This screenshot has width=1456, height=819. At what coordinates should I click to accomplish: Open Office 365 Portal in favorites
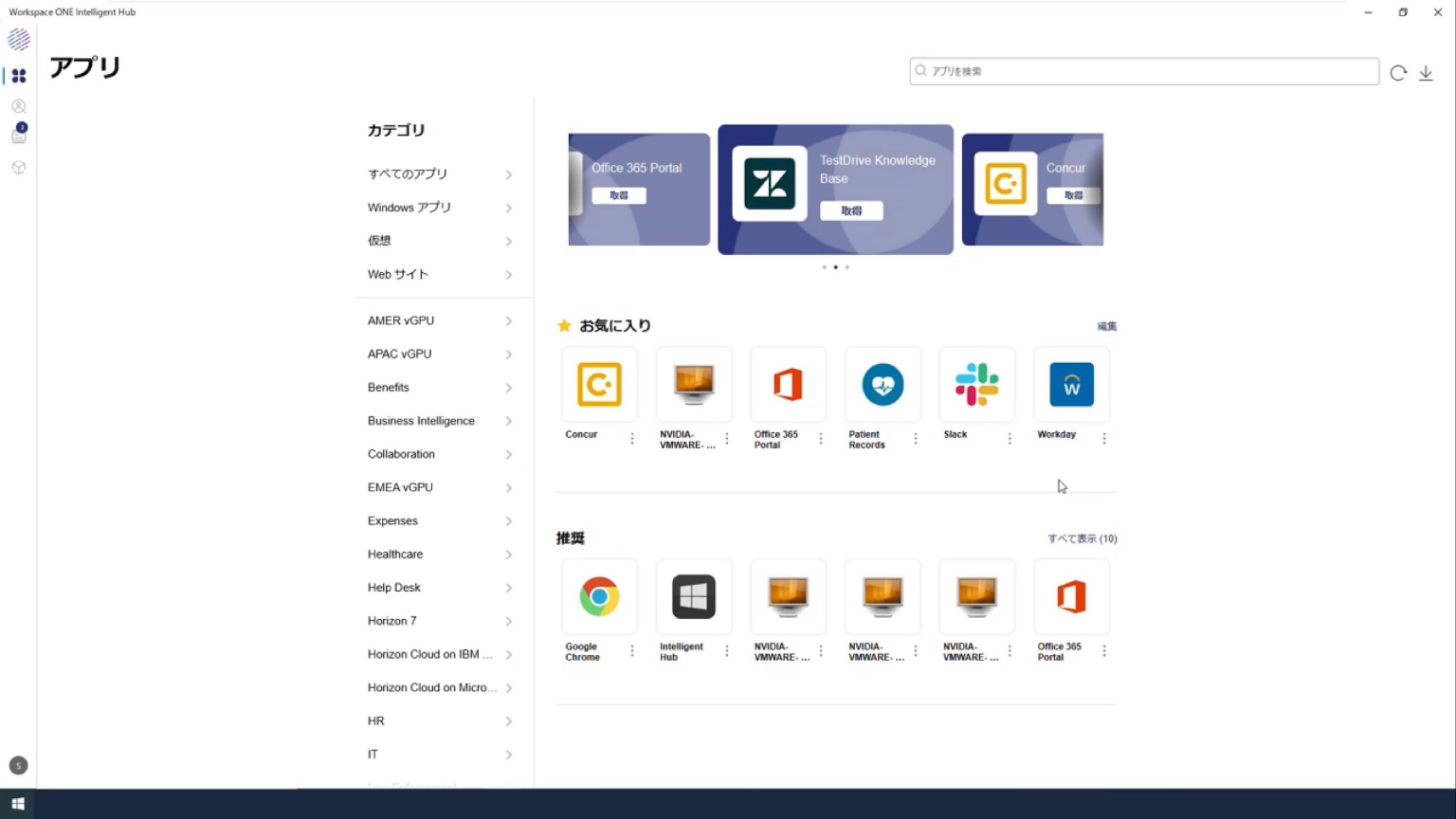pos(788,385)
